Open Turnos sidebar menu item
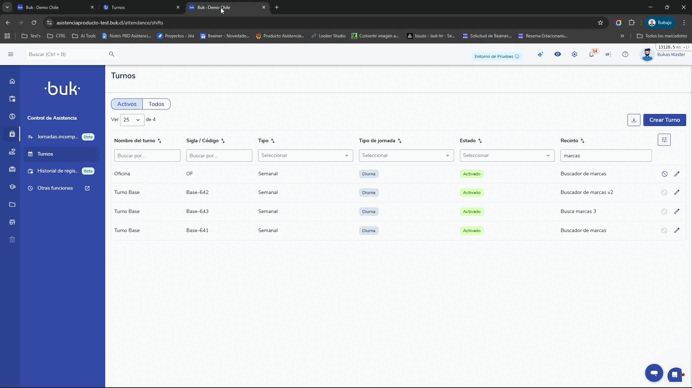This screenshot has height=388, width=692. click(61, 154)
